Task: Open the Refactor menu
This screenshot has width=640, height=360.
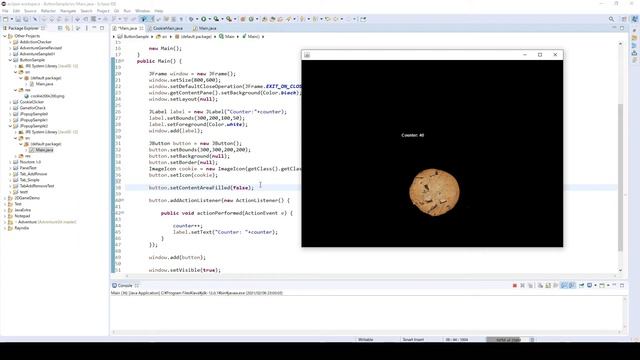Action: (x=48, y=11)
